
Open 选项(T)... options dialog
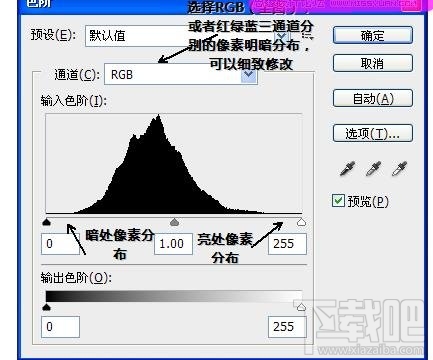(x=373, y=134)
